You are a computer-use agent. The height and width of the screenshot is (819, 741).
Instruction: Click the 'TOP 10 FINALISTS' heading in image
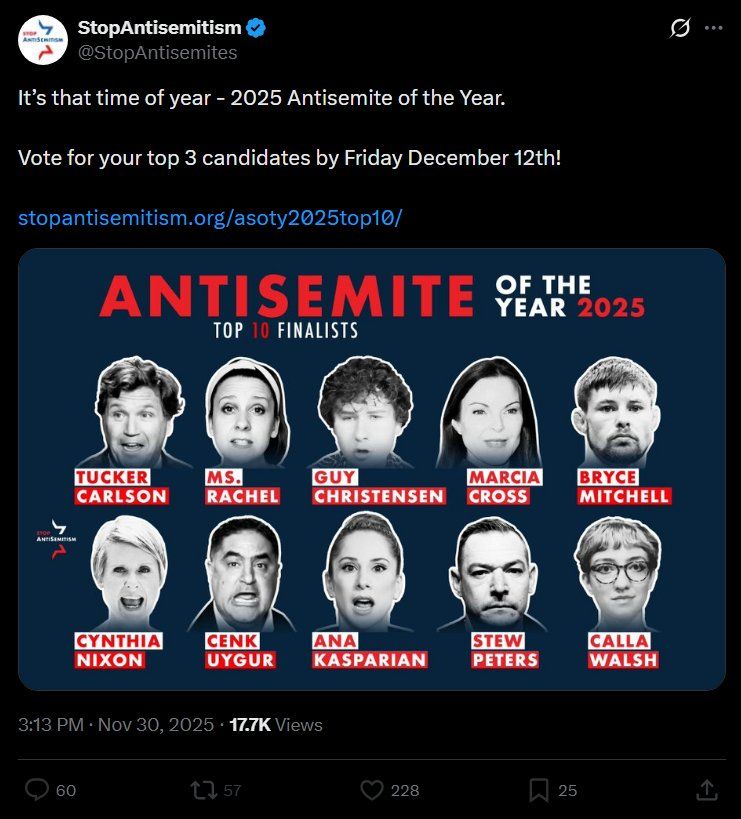click(286, 330)
